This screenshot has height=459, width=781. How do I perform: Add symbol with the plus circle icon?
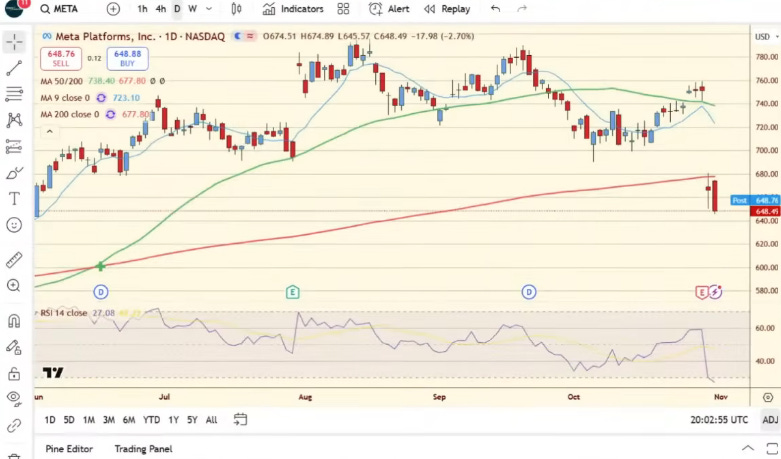[x=113, y=9]
